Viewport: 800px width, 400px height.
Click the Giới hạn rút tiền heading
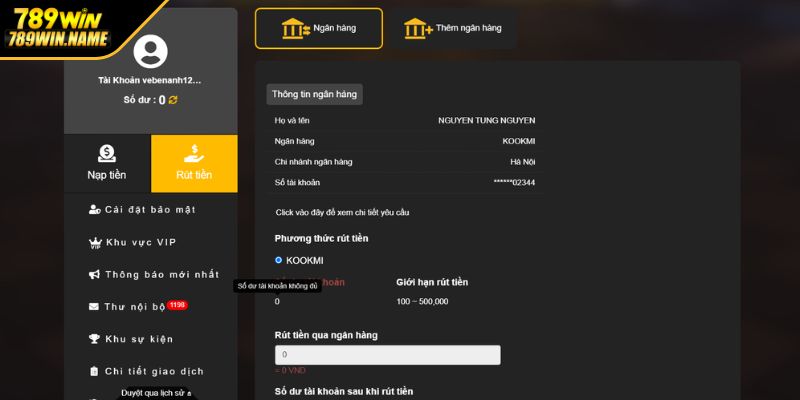click(432, 282)
